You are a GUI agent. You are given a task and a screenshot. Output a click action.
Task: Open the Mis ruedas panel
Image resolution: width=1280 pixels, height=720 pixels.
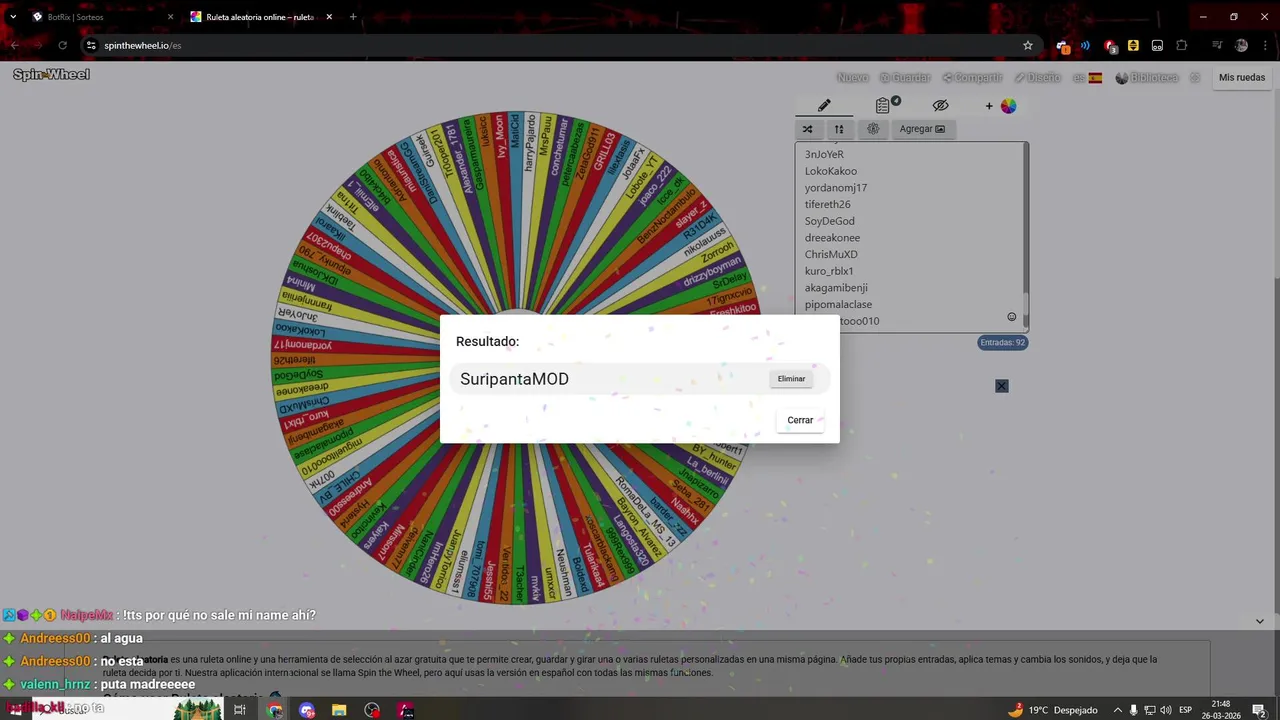pos(1242,77)
